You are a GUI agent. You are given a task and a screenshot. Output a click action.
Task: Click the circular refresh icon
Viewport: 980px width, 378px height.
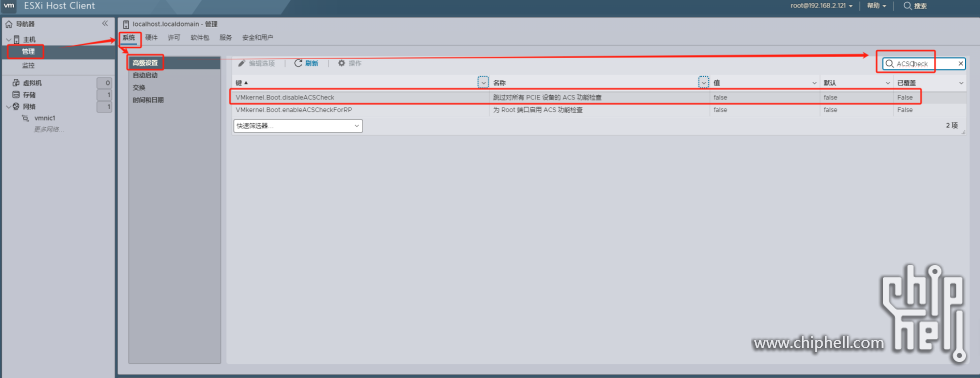pyautogui.click(x=298, y=64)
